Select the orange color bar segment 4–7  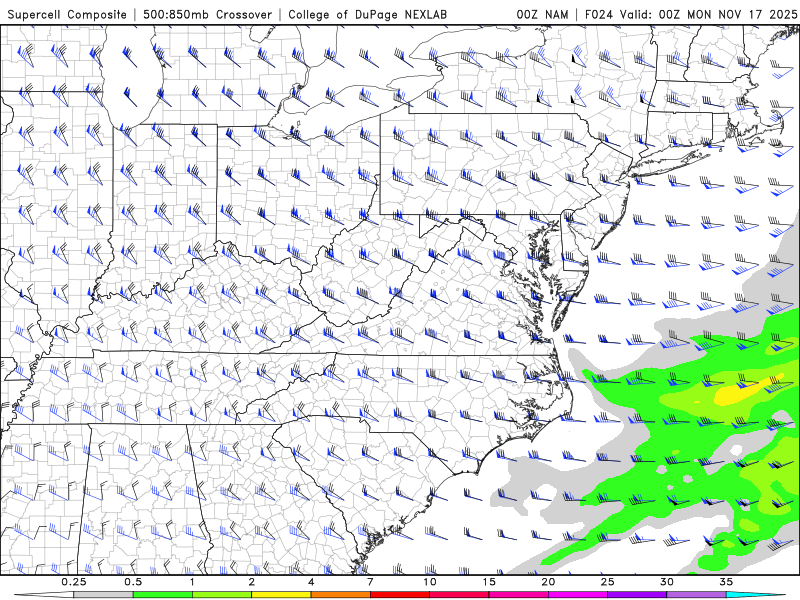(x=340, y=595)
